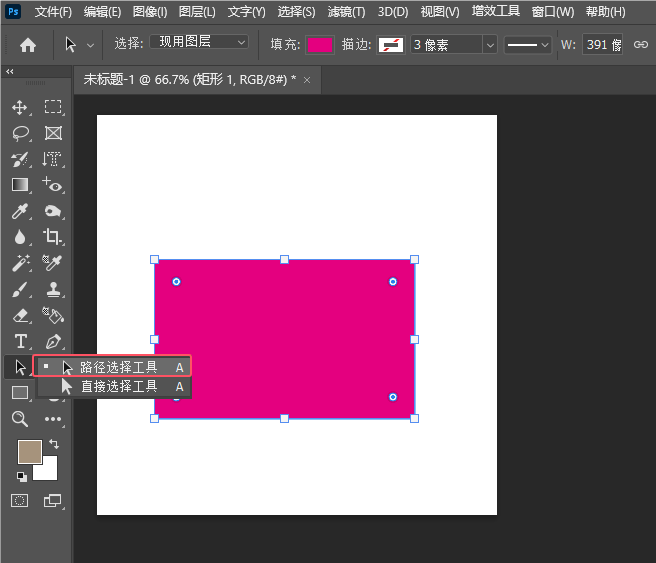This screenshot has height=563, width=656.
Task: Open the 编辑(E) menu
Action: click(x=102, y=12)
